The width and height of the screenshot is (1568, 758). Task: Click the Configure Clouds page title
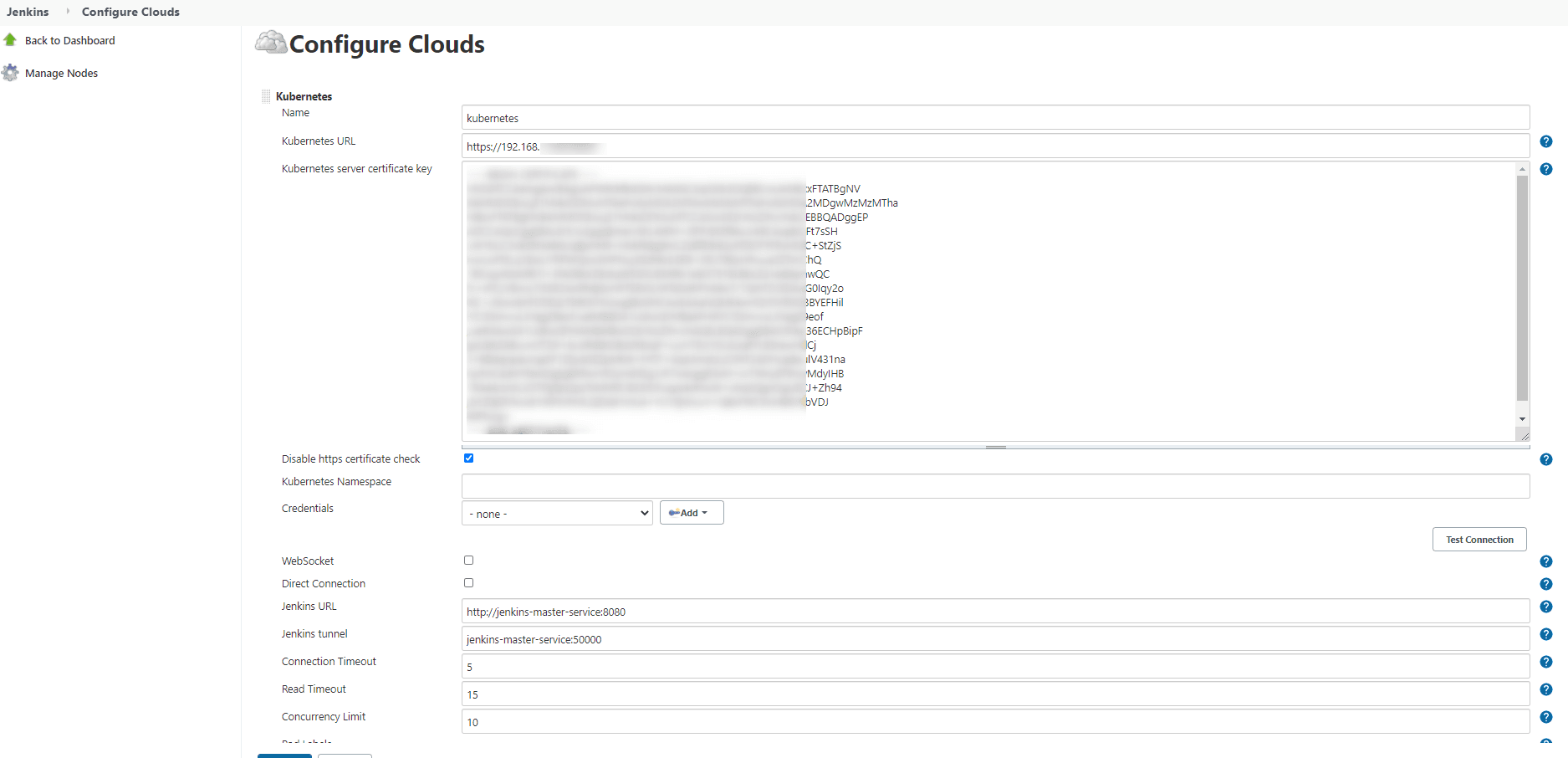click(386, 44)
